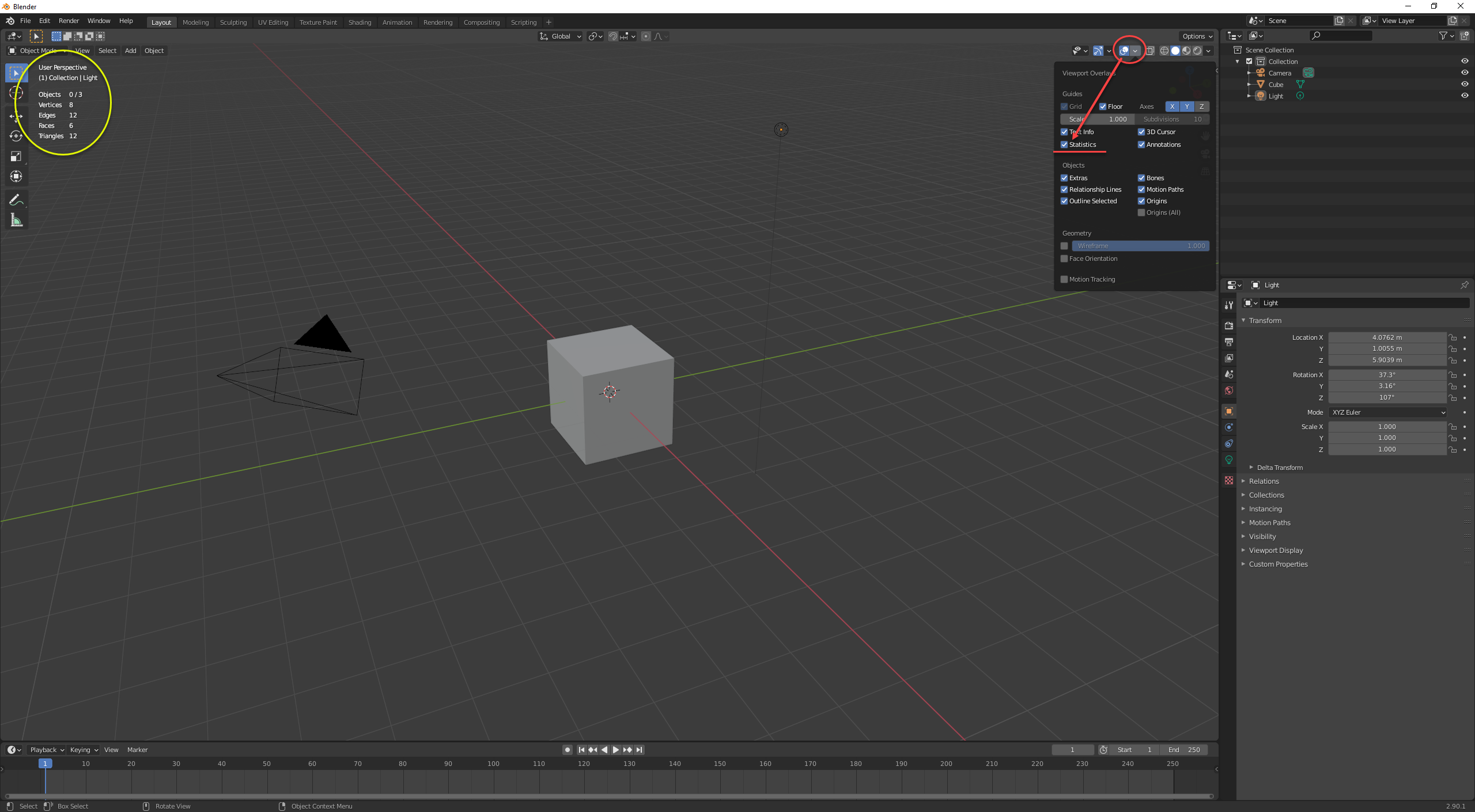
Task: Hide the Cube with its eye icon
Action: pyautogui.click(x=1464, y=84)
